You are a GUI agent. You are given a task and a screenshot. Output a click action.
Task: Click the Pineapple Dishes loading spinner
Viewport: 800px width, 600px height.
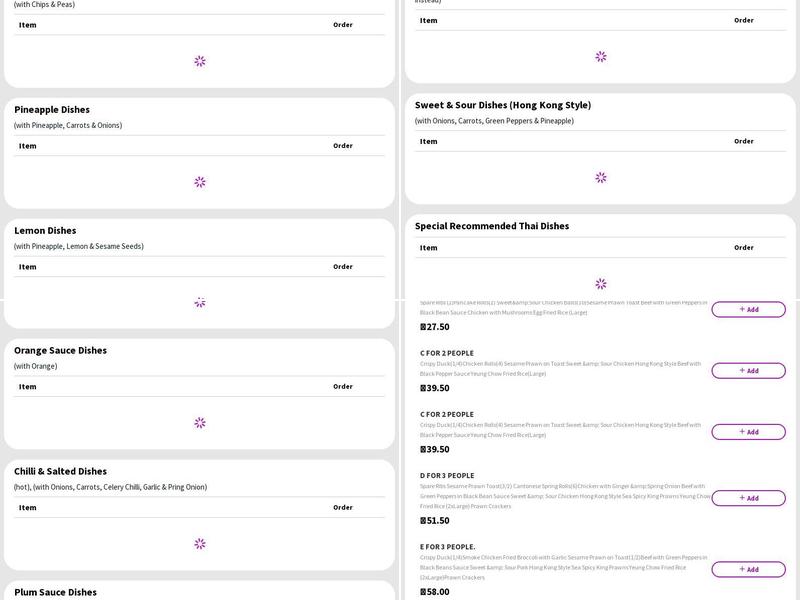pyautogui.click(x=200, y=182)
